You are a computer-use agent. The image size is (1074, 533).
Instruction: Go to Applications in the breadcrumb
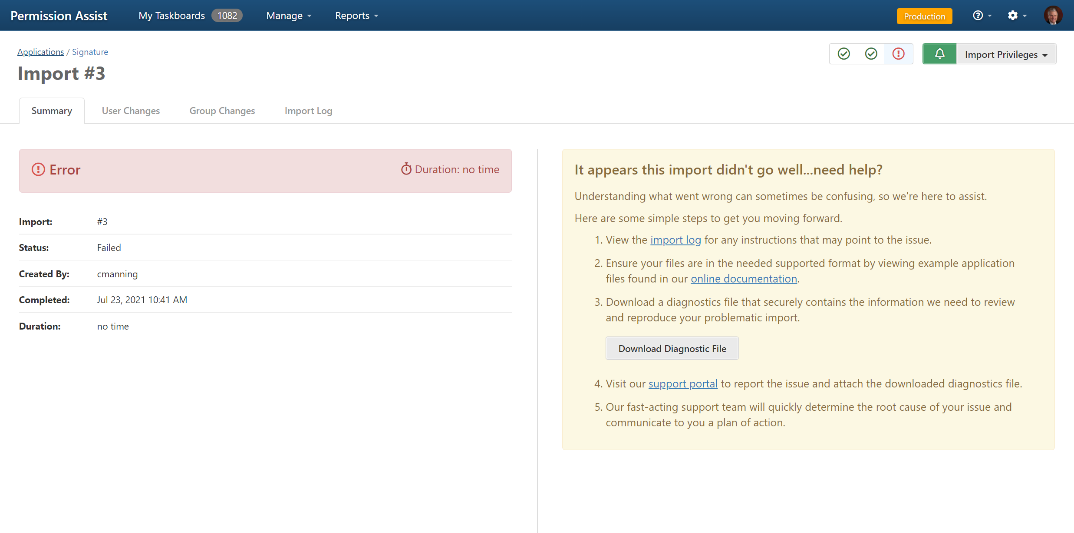click(x=40, y=52)
